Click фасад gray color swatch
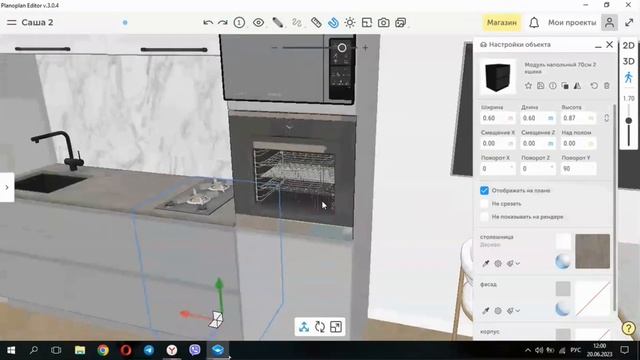 (x=563, y=289)
